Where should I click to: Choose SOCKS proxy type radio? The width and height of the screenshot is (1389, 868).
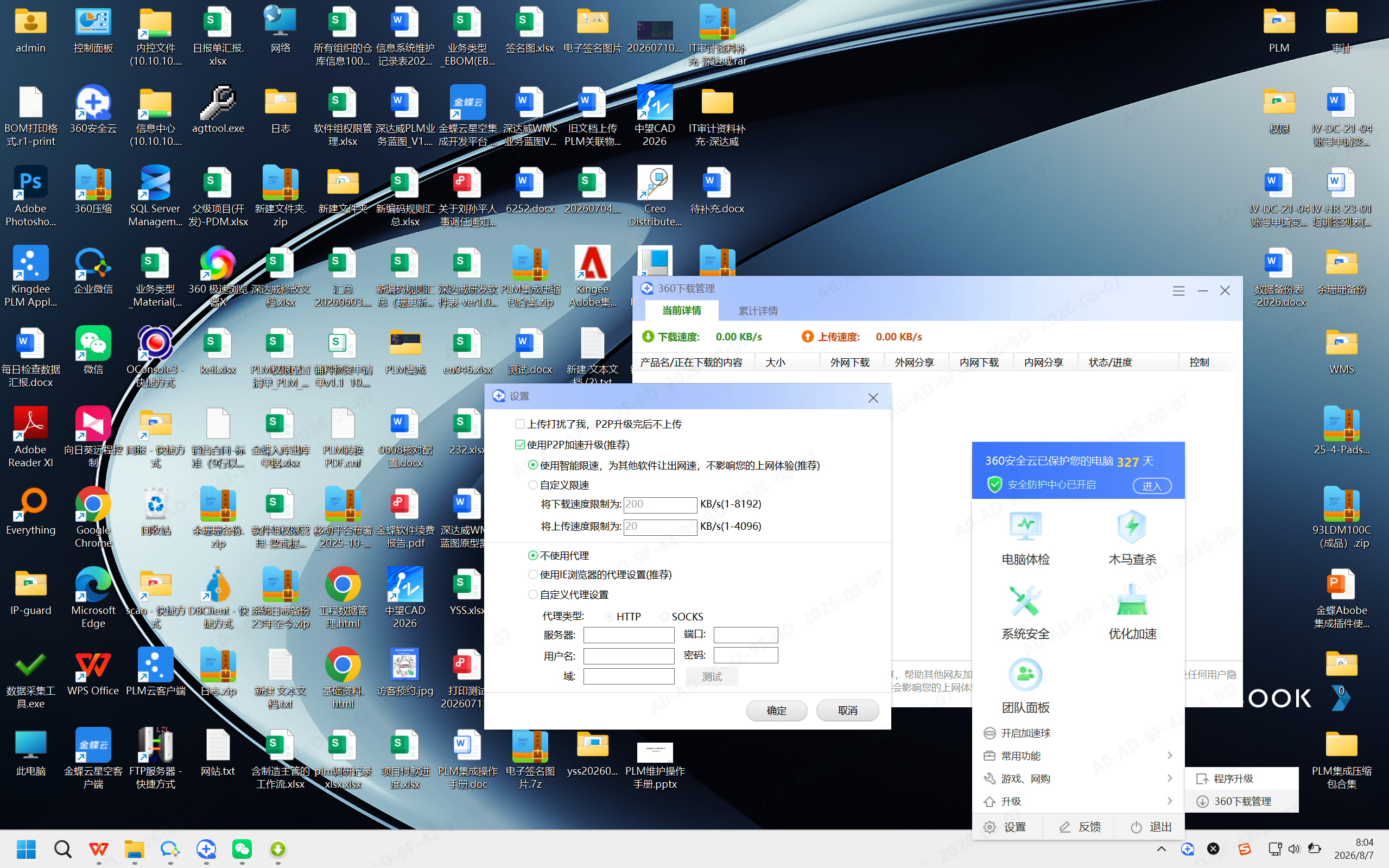point(665,617)
